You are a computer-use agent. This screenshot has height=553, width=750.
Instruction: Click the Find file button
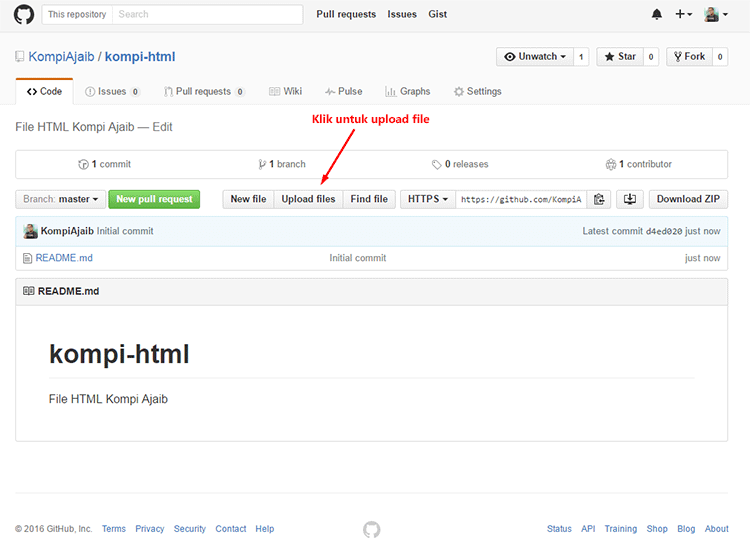pyautogui.click(x=369, y=199)
